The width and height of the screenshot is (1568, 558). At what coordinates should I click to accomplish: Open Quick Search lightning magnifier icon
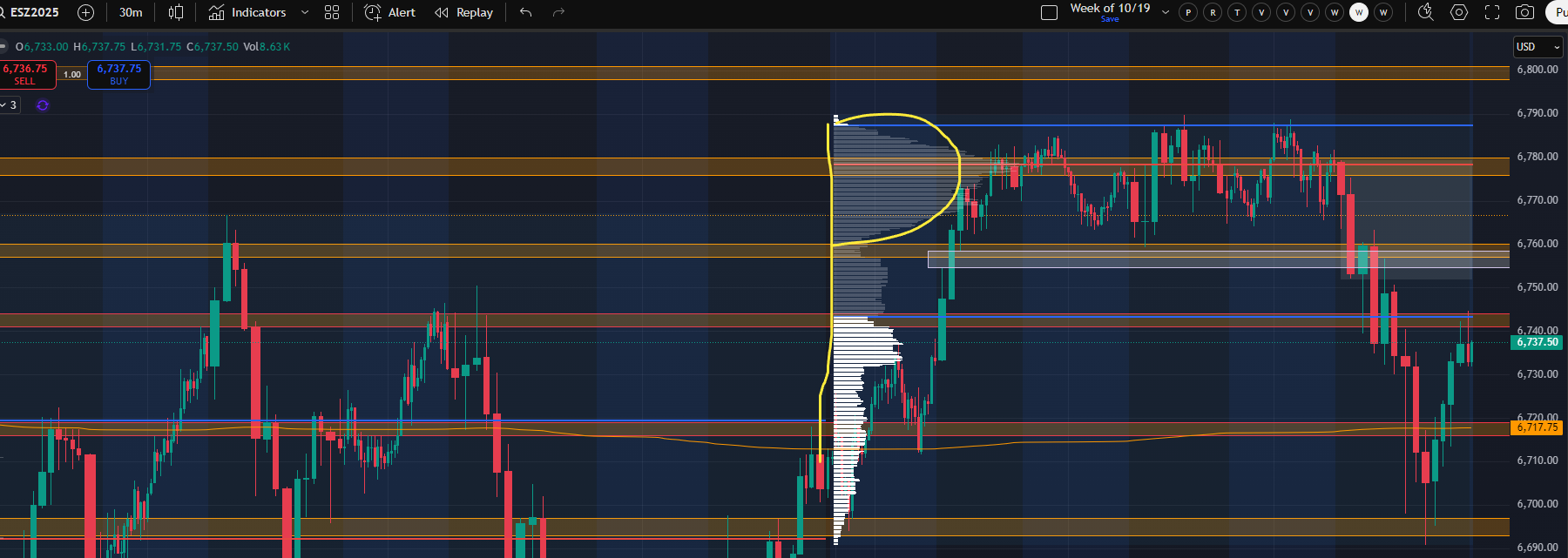1425,12
